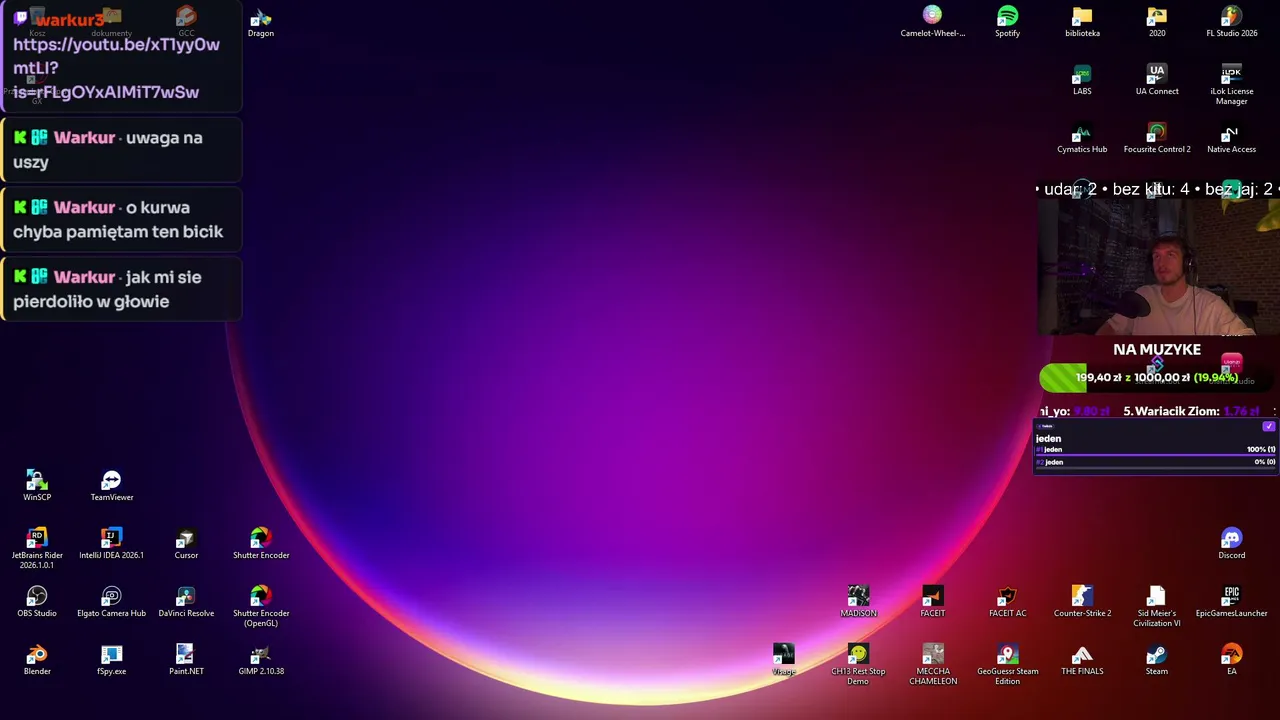The width and height of the screenshot is (1280, 720).
Task: Open the biblioteka folder
Action: (1082, 22)
